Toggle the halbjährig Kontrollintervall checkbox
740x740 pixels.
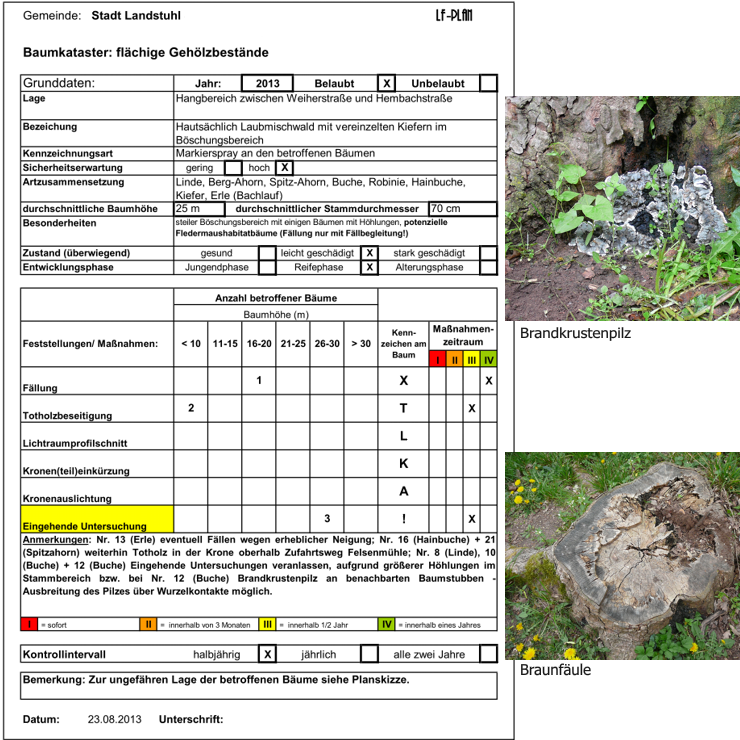267,654
